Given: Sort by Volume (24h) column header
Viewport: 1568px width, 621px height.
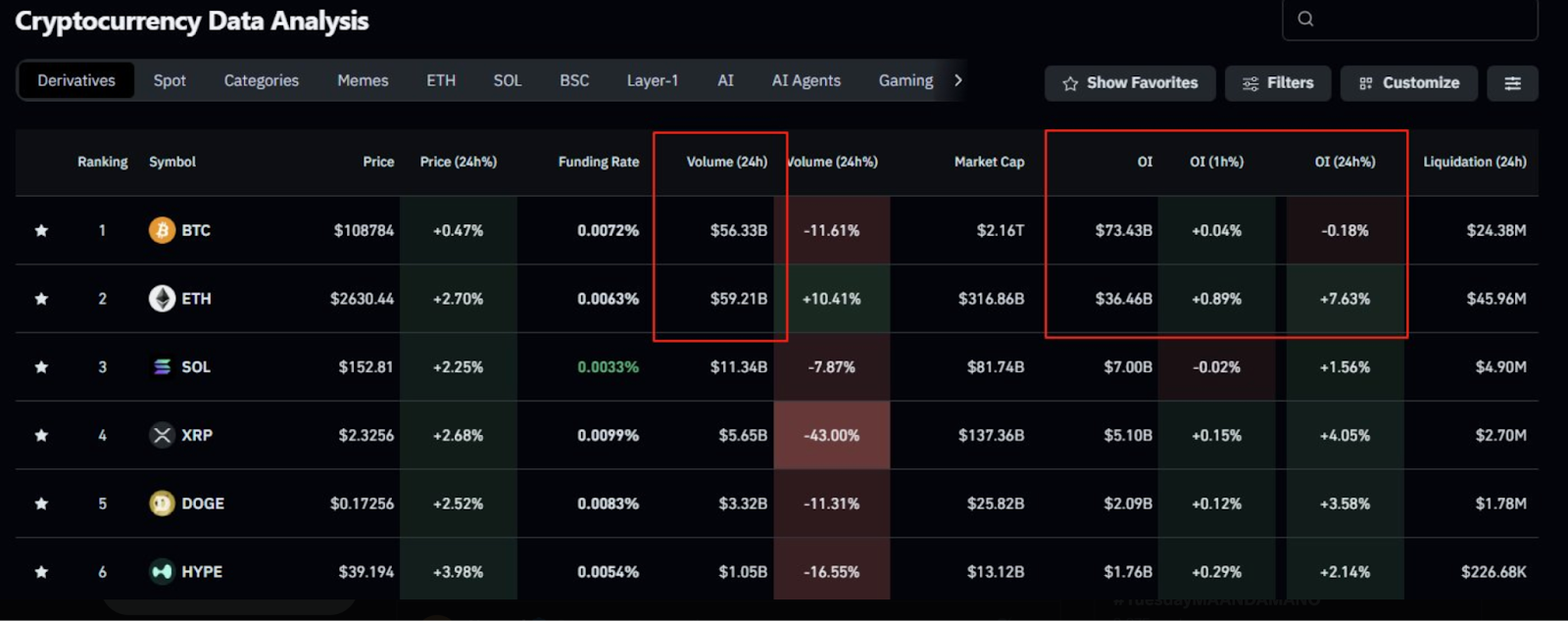Looking at the screenshot, I should (727, 162).
